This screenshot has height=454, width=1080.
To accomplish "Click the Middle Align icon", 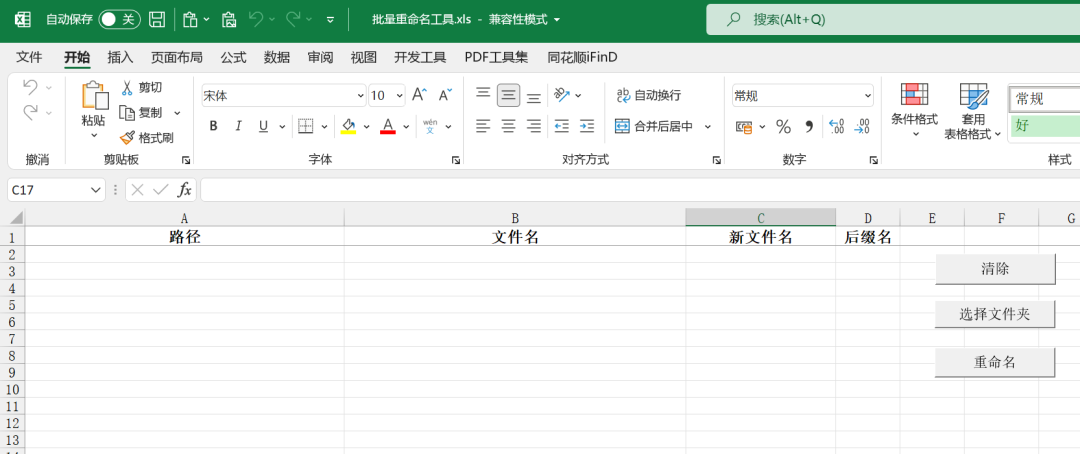I will [508, 95].
